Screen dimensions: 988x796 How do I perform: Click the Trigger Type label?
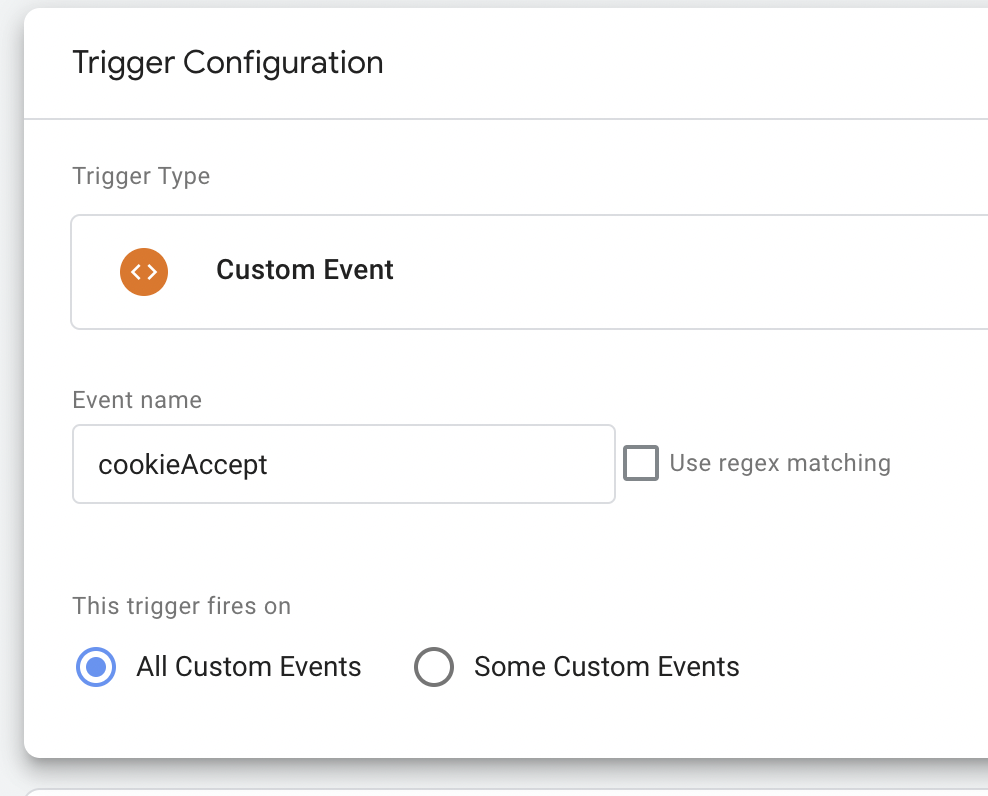tap(141, 176)
